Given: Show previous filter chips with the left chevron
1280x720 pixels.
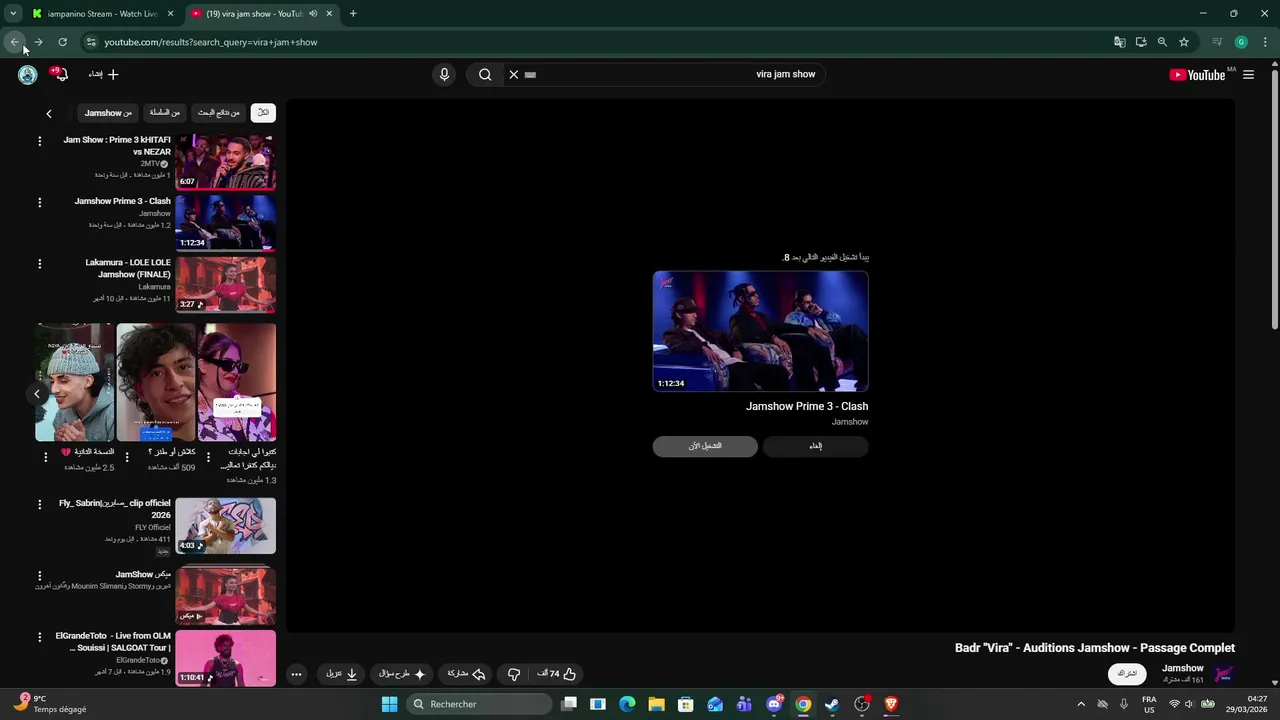Looking at the screenshot, I should click(48, 113).
